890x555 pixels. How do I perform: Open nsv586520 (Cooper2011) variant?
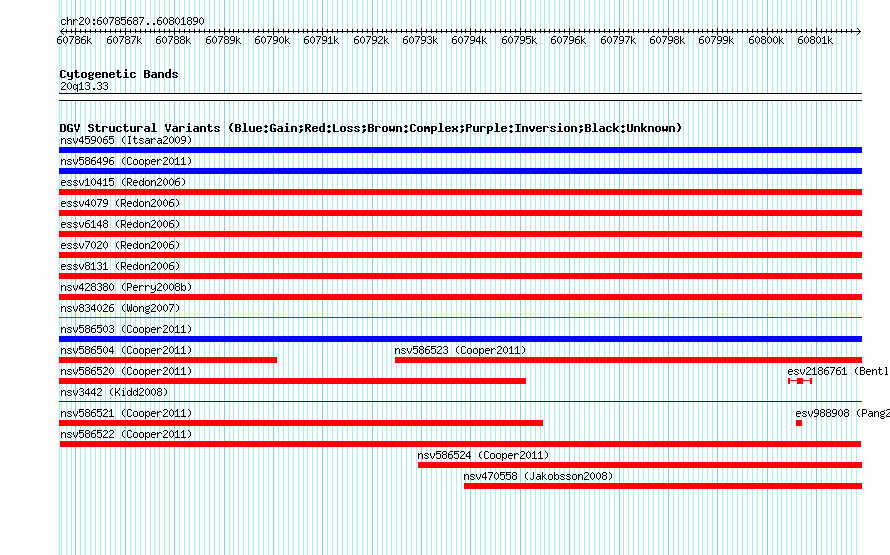pyautogui.click(x=126, y=371)
